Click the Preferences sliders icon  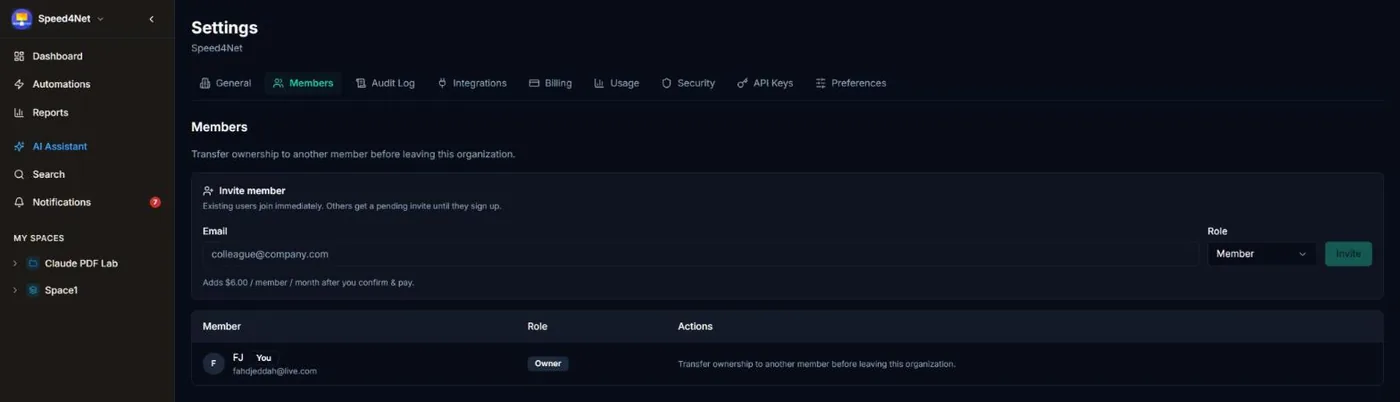(x=821, y=83)
